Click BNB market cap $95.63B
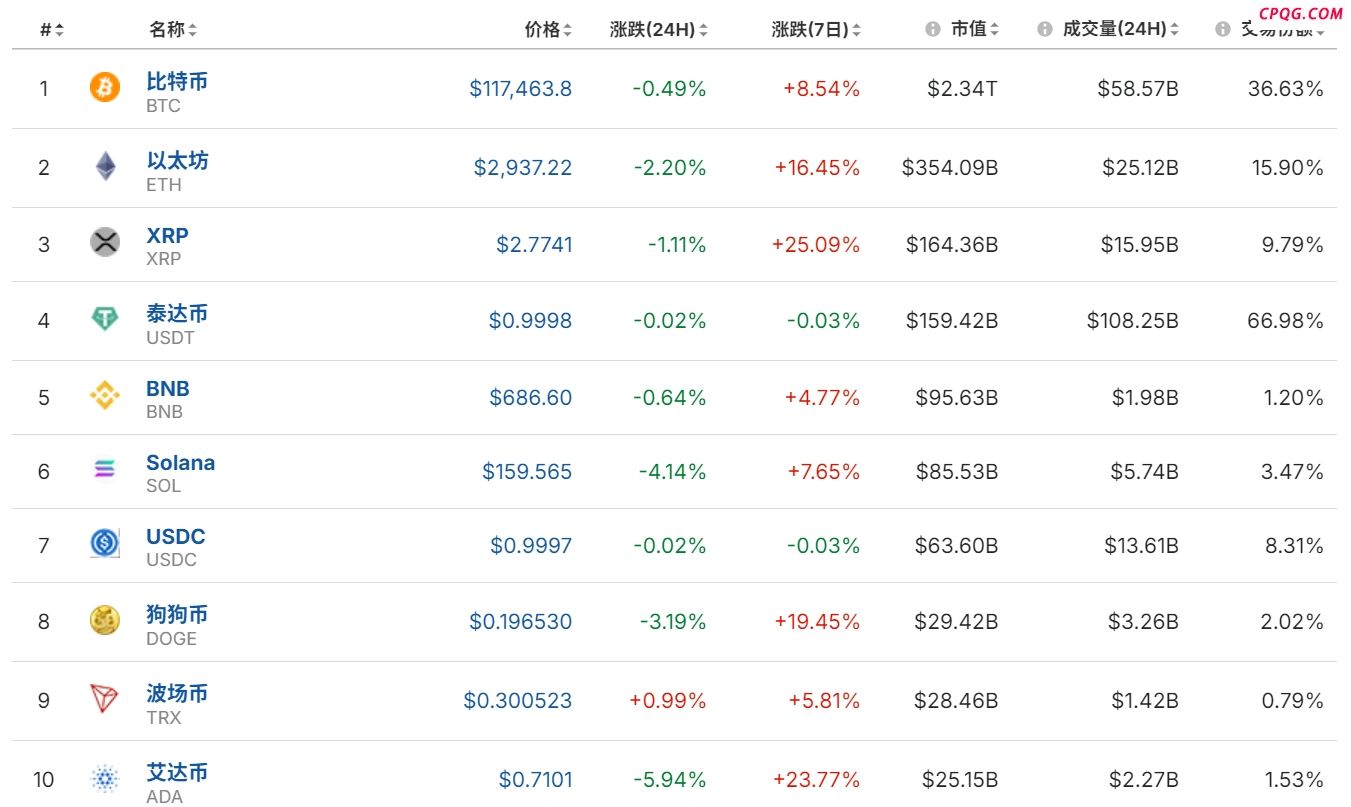 956,397
